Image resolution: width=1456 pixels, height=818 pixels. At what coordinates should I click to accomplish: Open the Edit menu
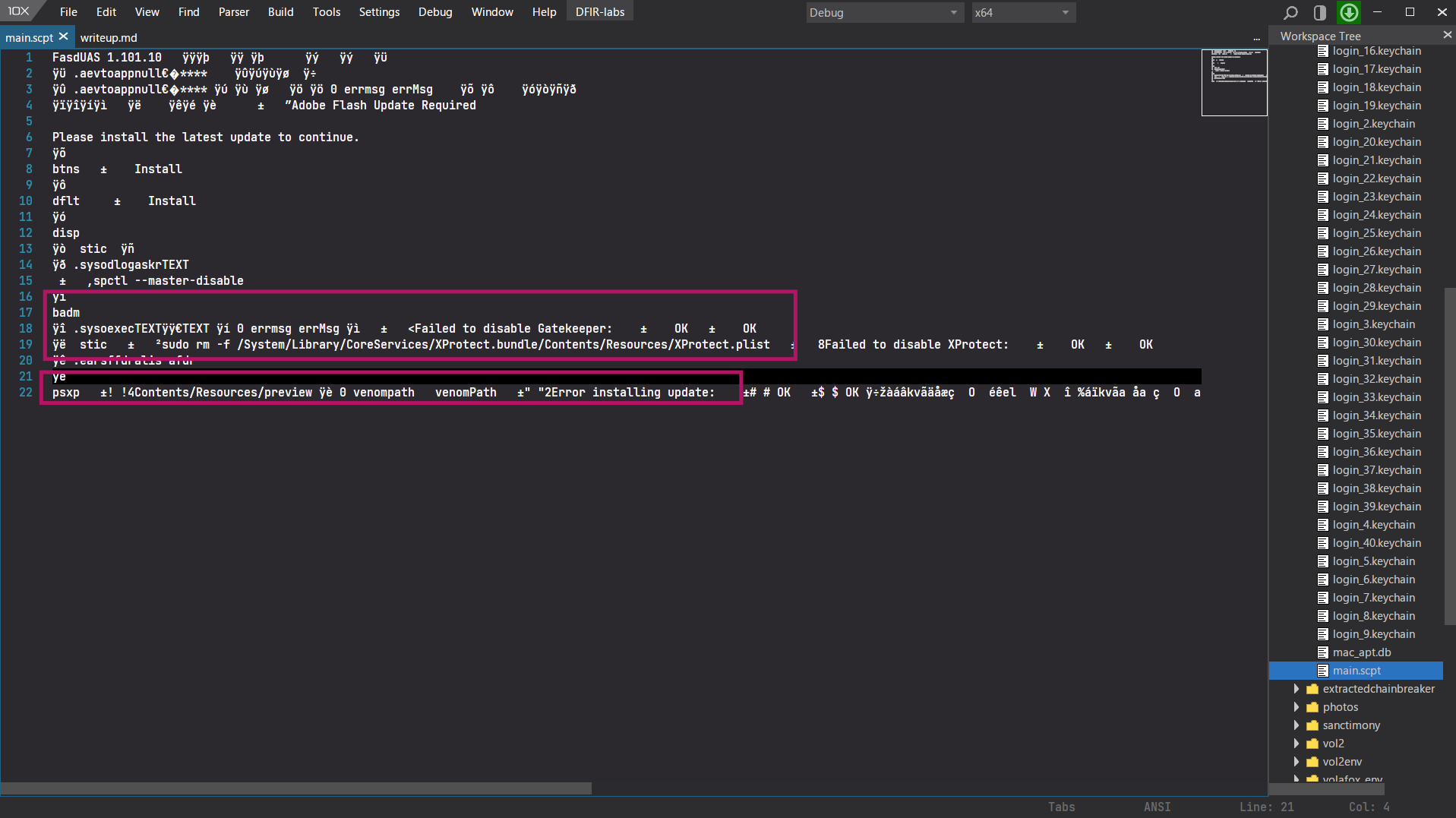coord(106,12)
